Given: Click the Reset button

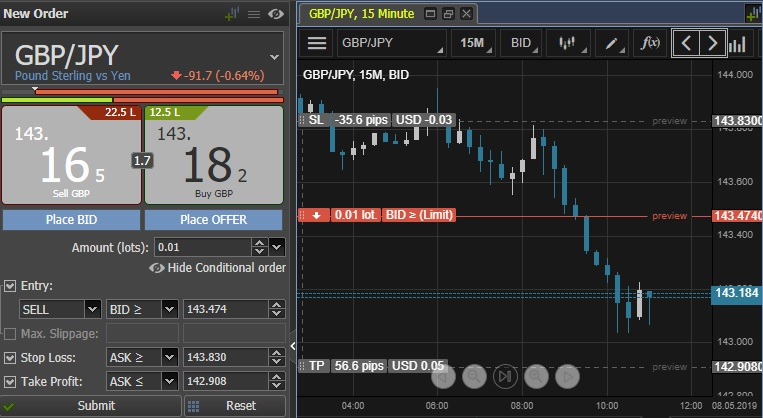Looking at the screenshot, I should [x=235, y=406].
